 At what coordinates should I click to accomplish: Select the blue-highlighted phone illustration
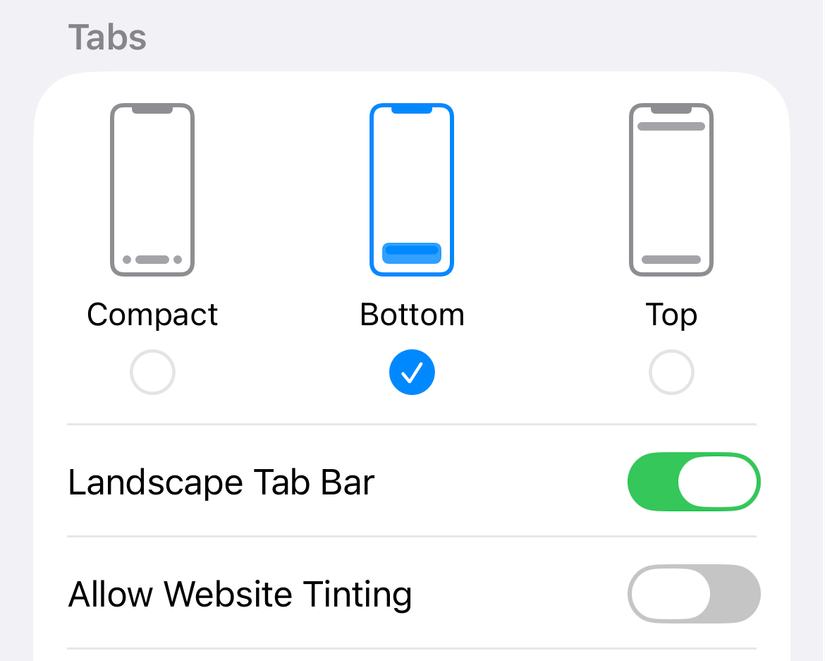(x=411, y=188)
